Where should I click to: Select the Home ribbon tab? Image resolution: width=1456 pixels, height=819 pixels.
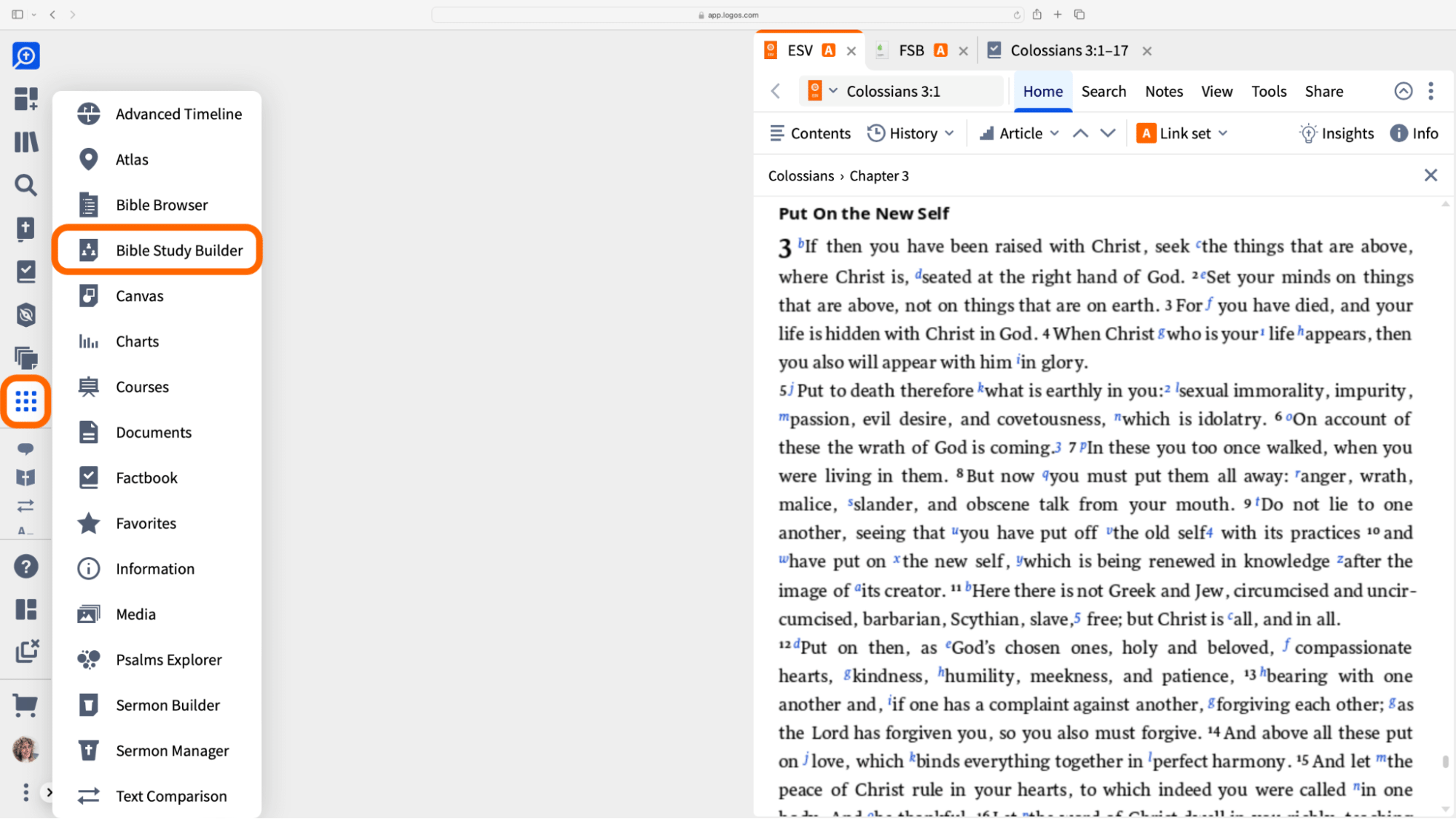coord(1042,92)
